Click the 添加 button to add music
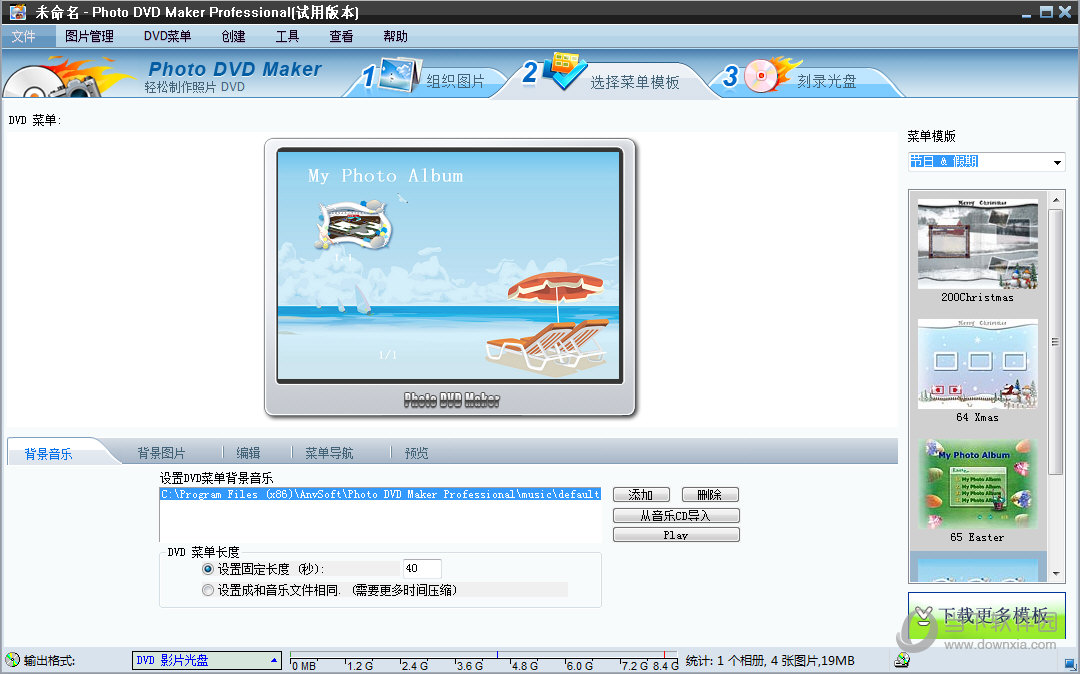This screenshot has width=1081, height=674. point(641,495)
